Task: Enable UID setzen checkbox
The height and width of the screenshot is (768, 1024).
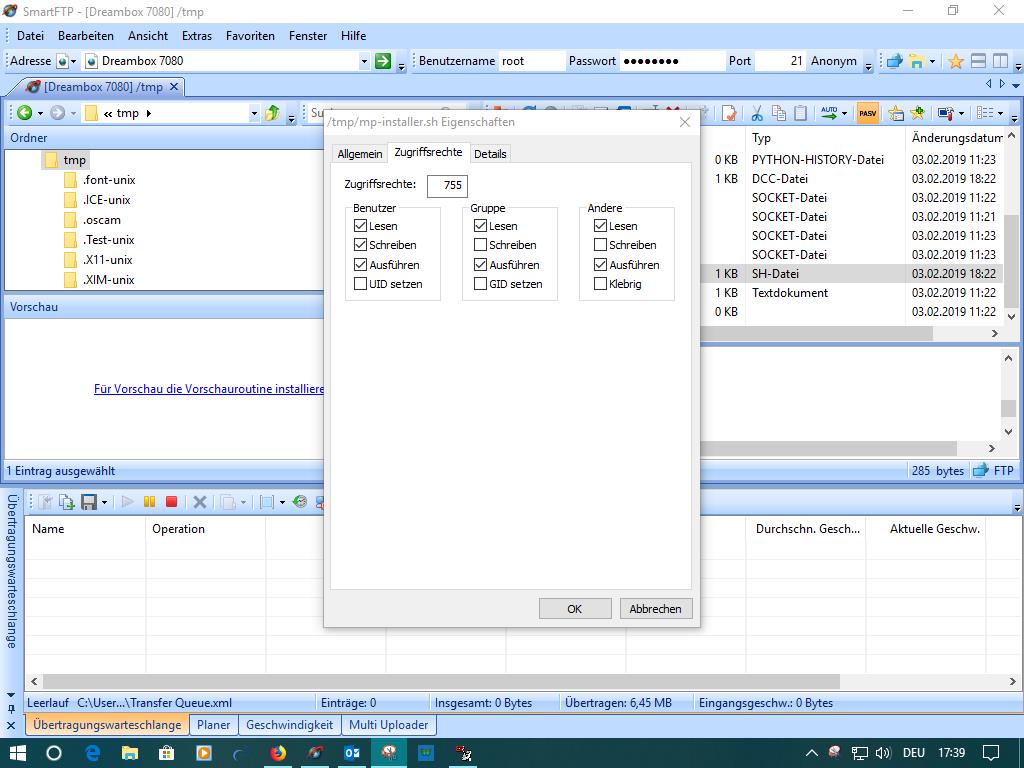Action: pyautogui.click(x=361, y=284)
